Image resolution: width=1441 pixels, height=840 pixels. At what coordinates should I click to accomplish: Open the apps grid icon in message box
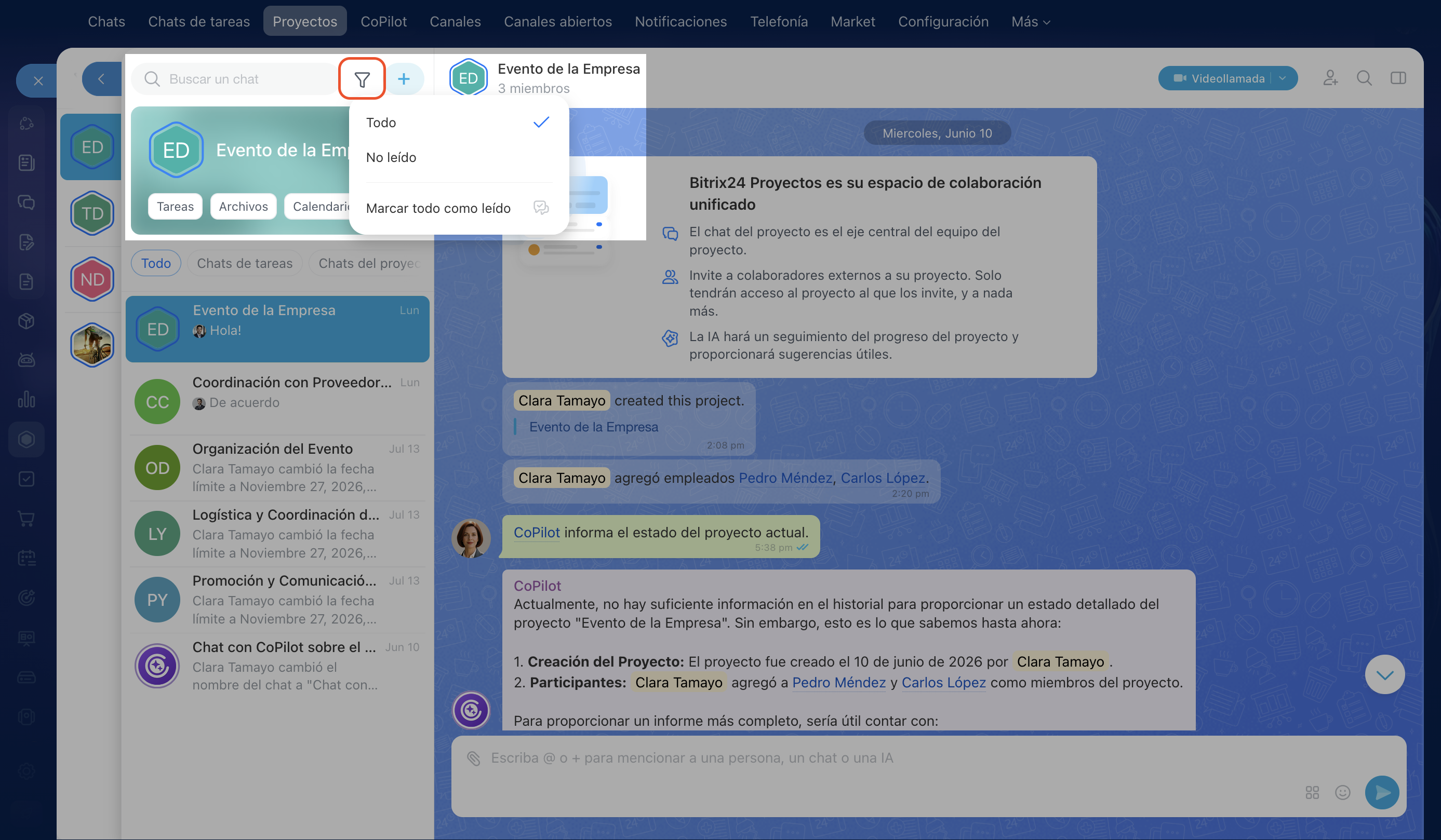click(x=1312, y=792)
